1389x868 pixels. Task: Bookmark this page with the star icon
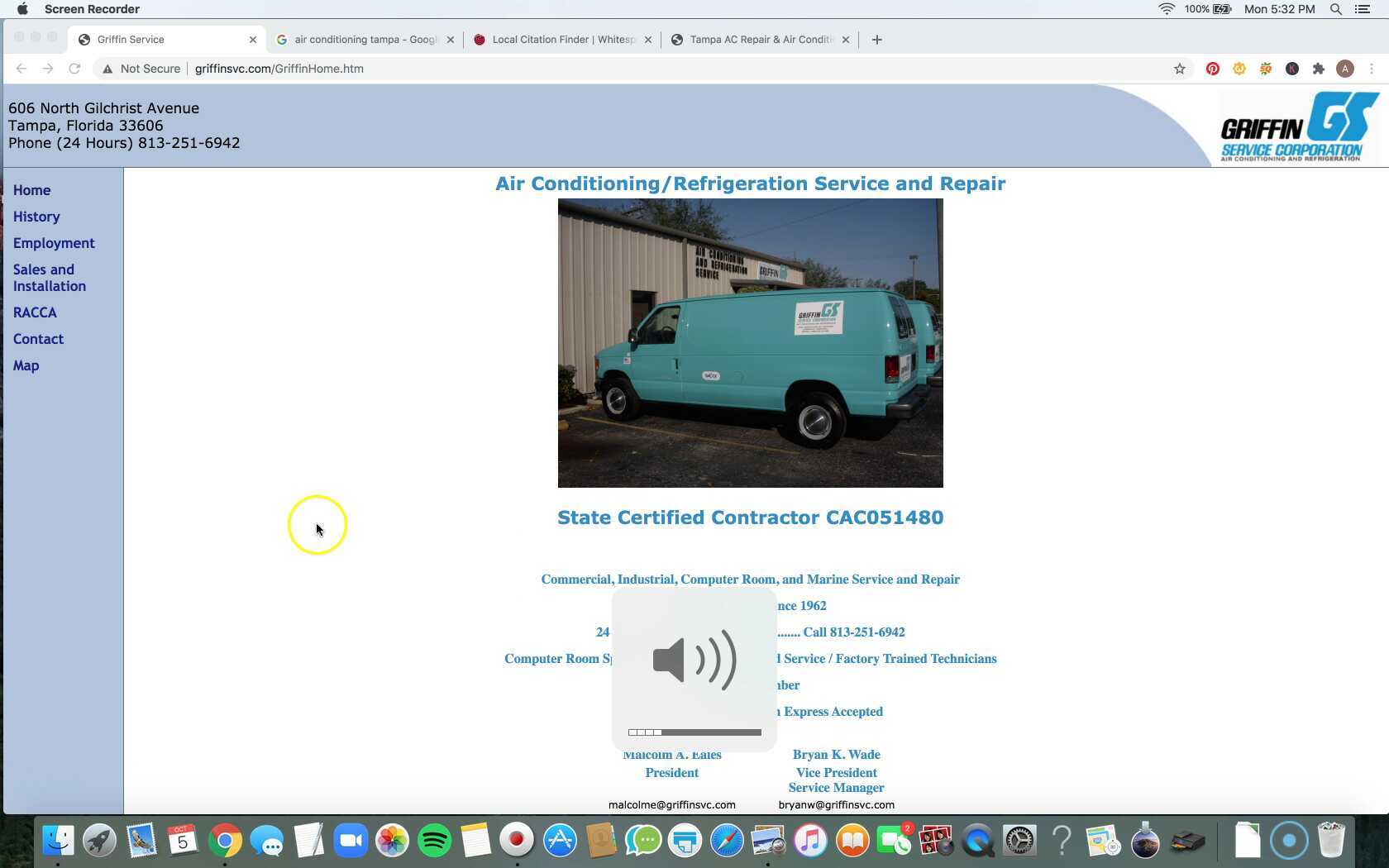point(1180,69)
